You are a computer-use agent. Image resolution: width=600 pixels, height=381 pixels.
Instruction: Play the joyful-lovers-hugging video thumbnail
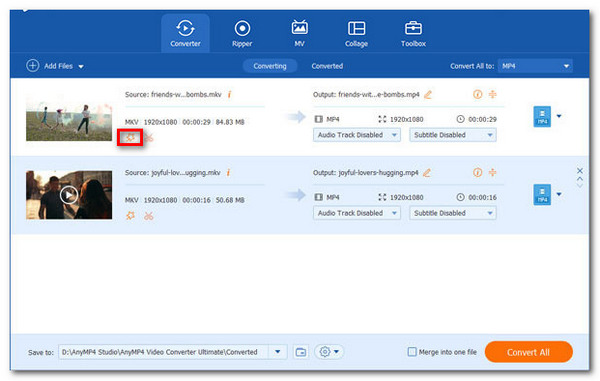pos(69,195)
